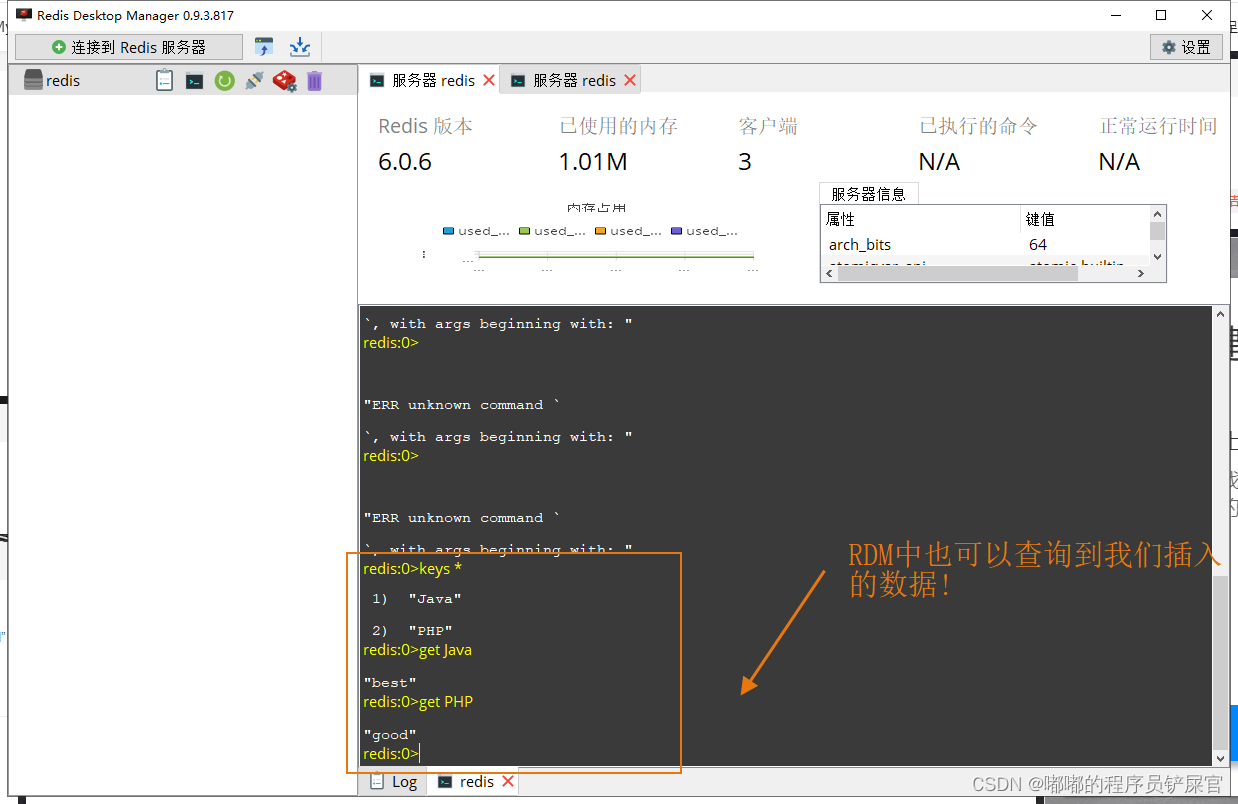Click the green plus connect icon
Image resolution: width=1238 pixels, height=804 pixels.
tap(59, 47)
